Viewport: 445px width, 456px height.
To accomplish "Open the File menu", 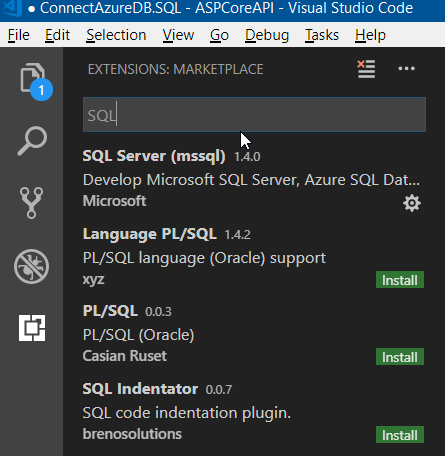I will point(19,35).
